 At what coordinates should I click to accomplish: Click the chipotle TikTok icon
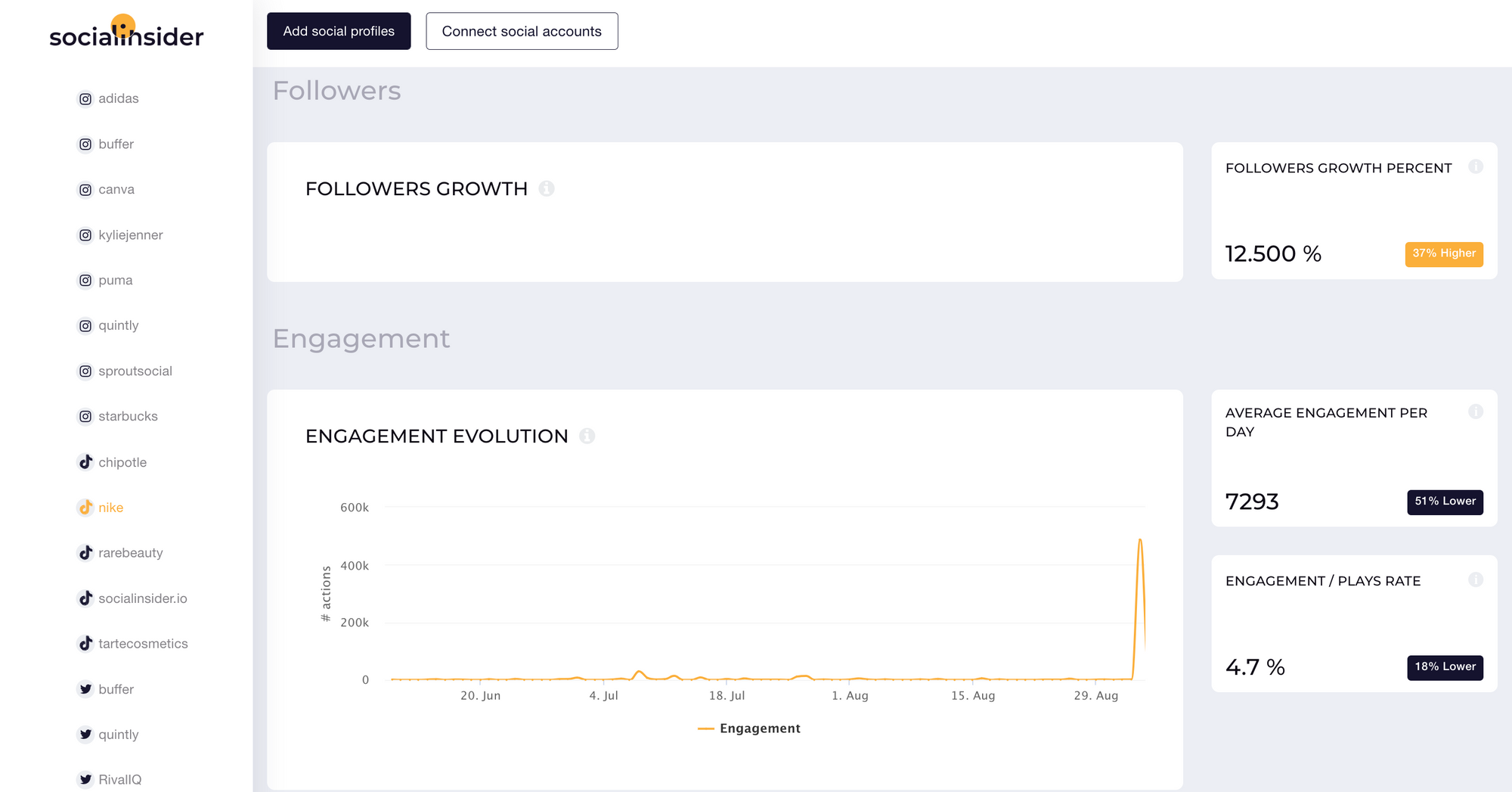tap(85, 462)
